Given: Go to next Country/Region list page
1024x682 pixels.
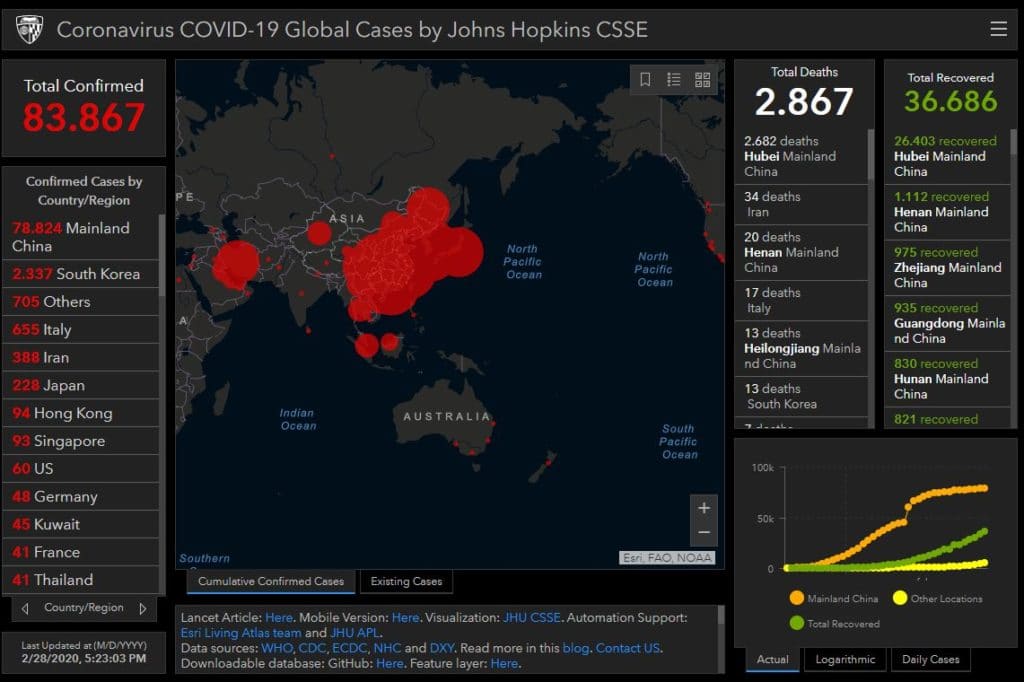Looking at the screenshot, I should (142, 608).
